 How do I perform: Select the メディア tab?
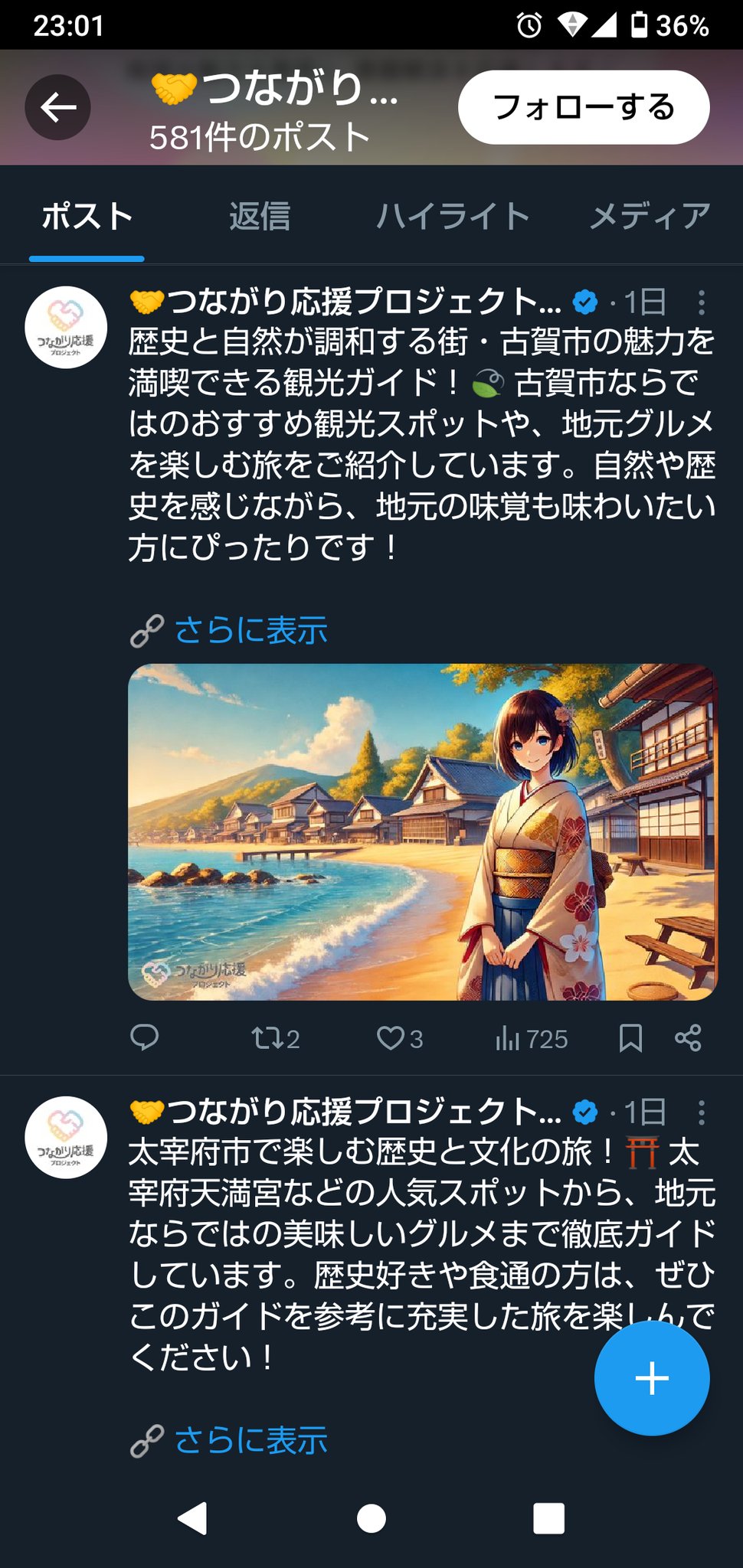coord(650,217)
